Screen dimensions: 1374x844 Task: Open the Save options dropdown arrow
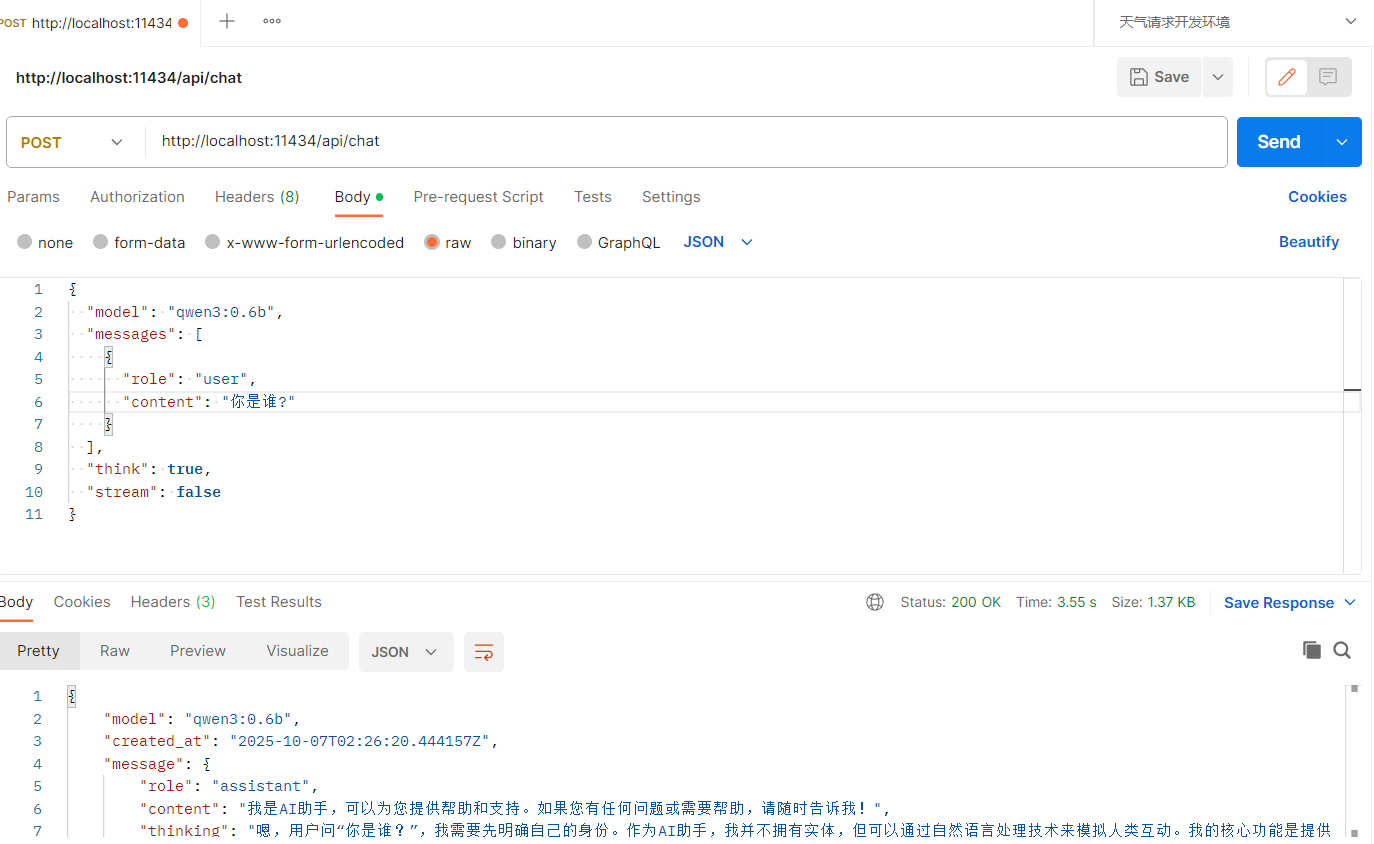[1217, 77]
